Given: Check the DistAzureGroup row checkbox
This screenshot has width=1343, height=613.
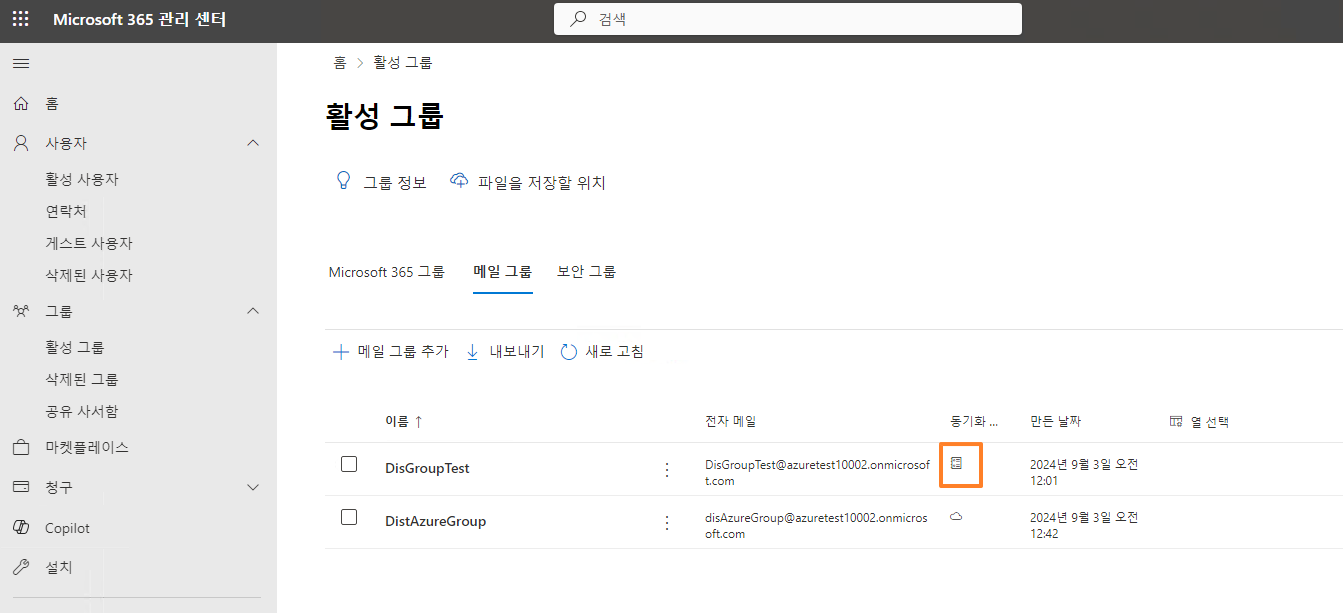Looking at the screenshot, I should coord(349,517).
